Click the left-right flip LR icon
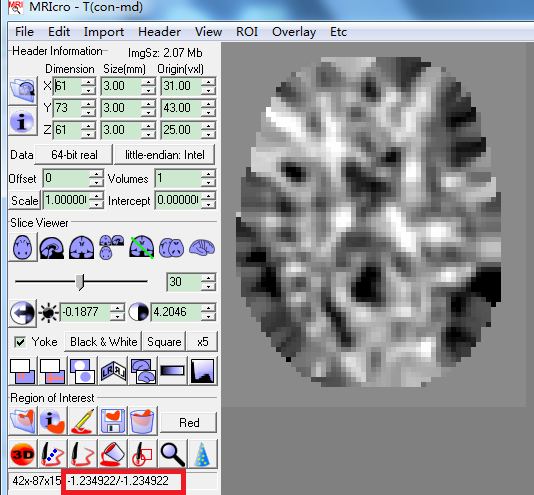 (x=113, y=371)
